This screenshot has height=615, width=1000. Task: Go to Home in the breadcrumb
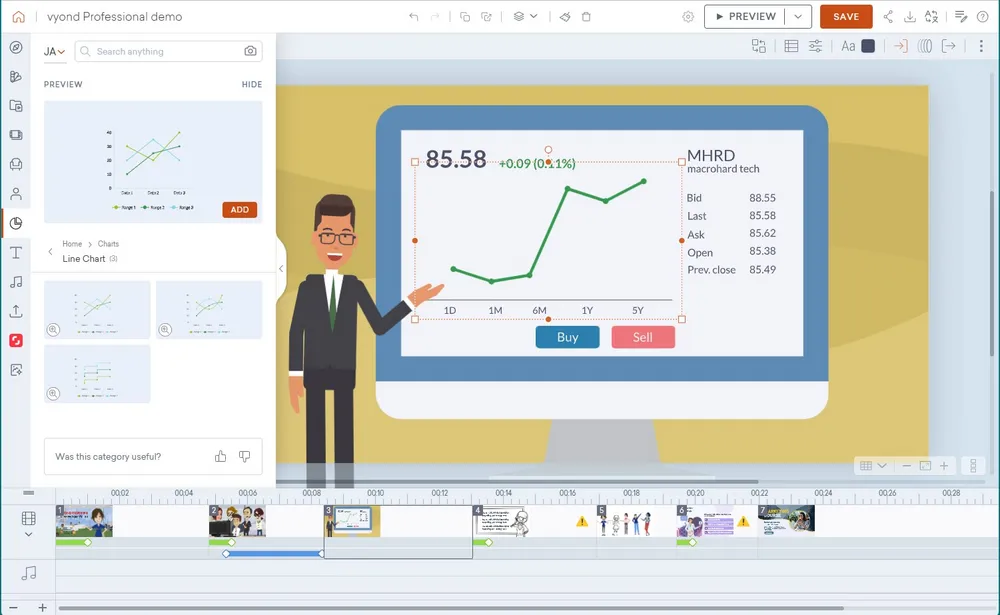pyautogui.click(x=72, y=244)
